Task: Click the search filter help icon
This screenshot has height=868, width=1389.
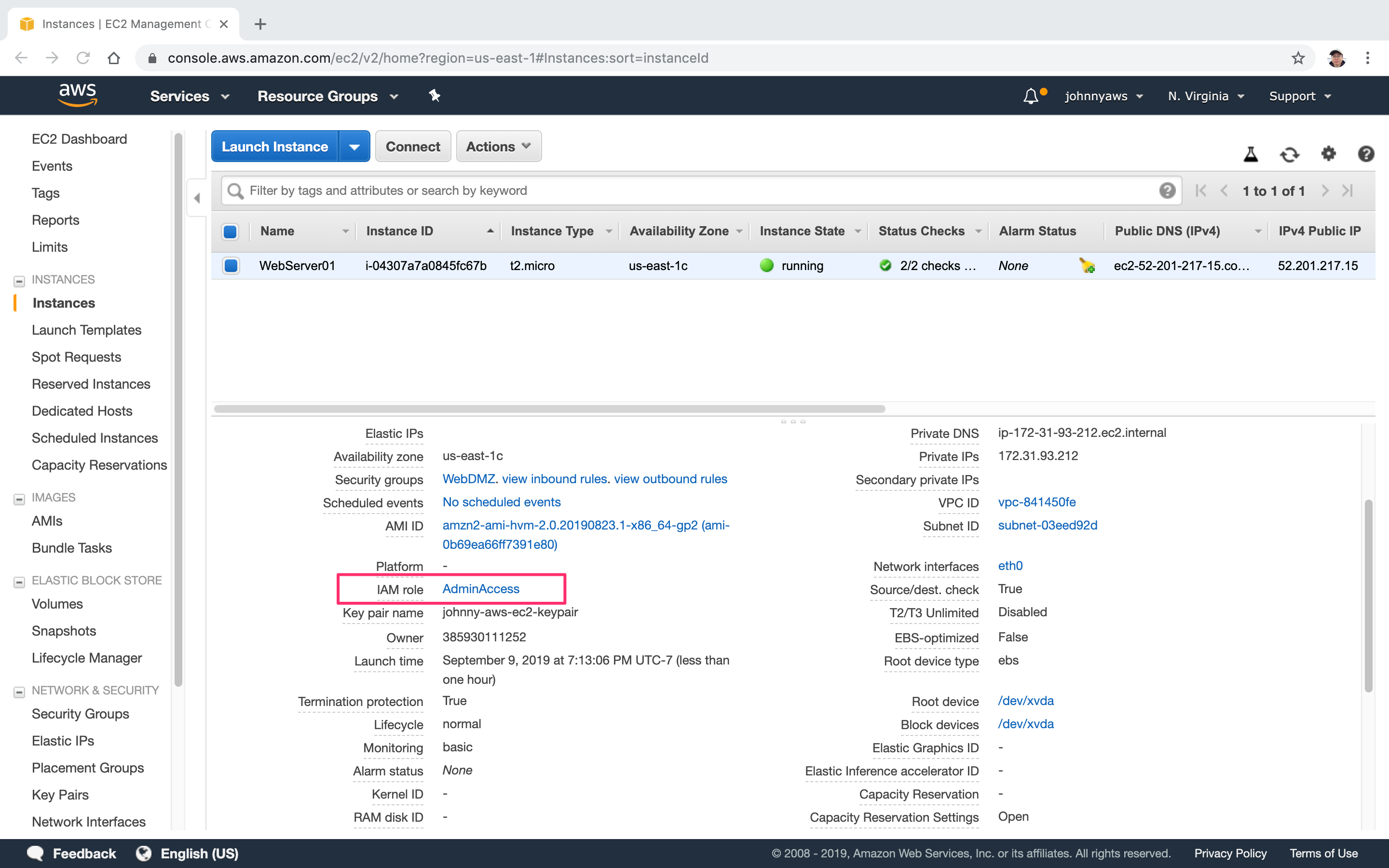Action: [x=1167, y=190]
